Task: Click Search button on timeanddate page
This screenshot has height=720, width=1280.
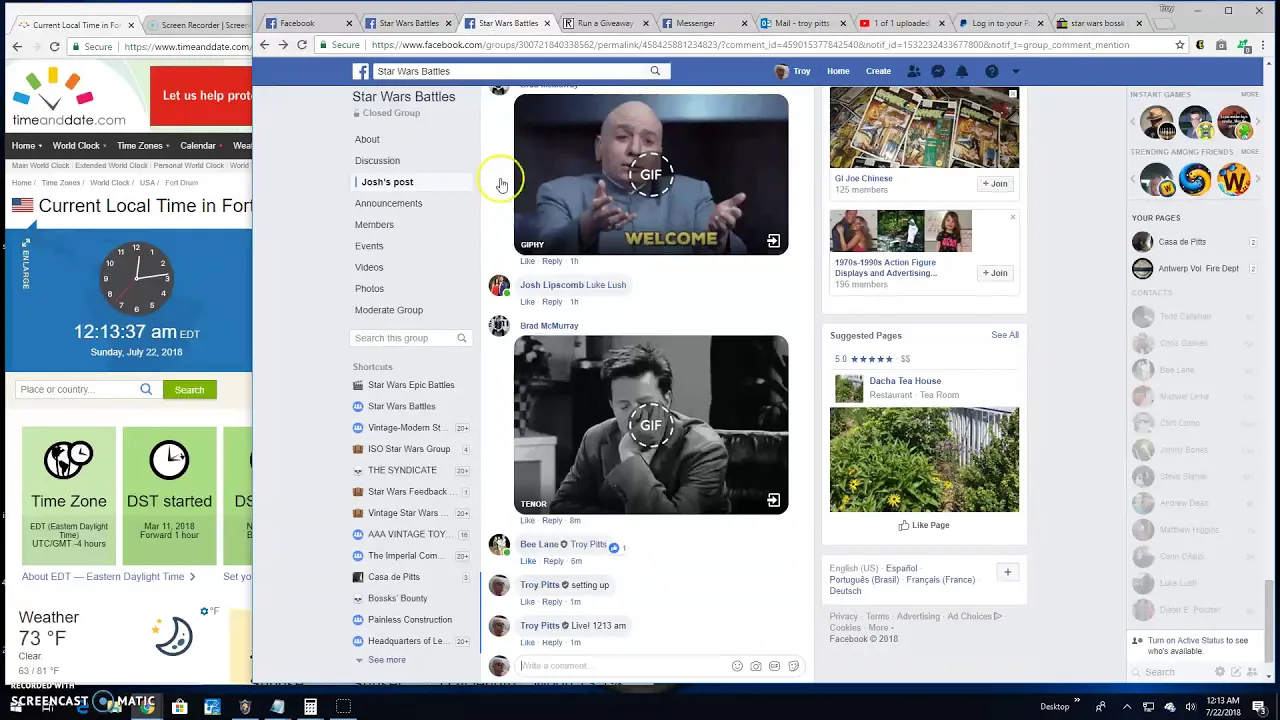Action: [189, 390]
